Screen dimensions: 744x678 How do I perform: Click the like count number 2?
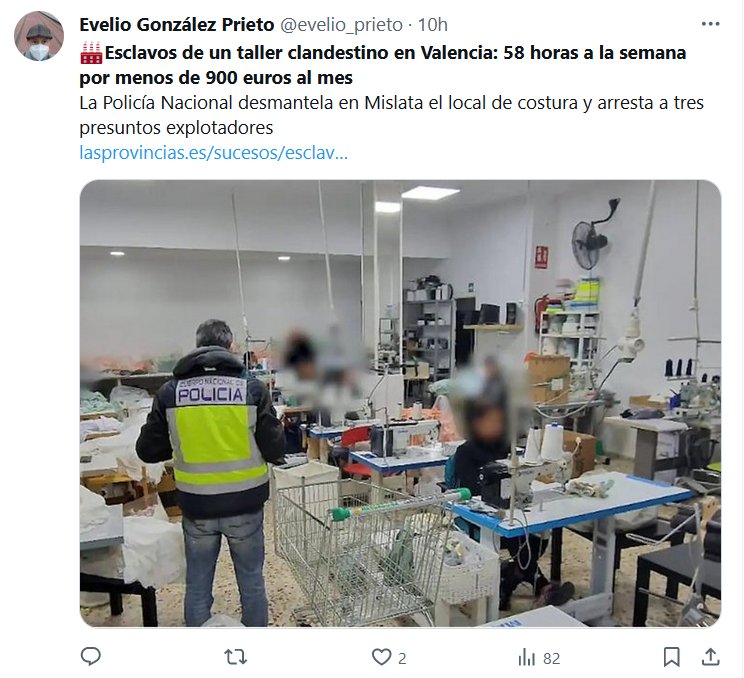tap(402, 659)
